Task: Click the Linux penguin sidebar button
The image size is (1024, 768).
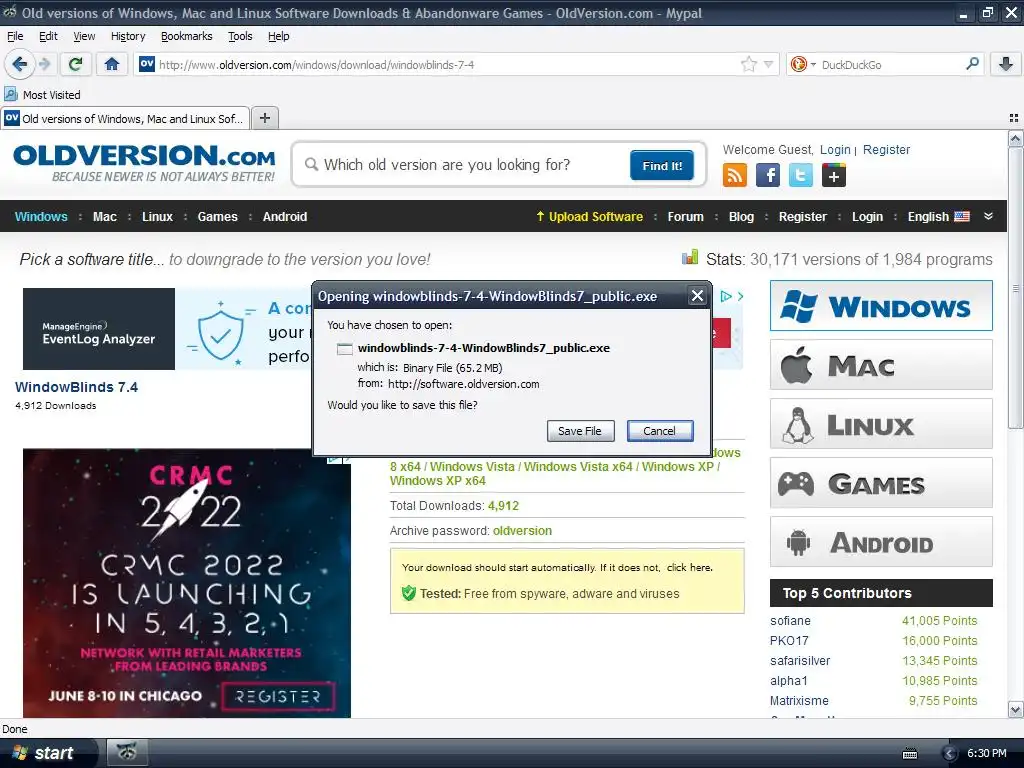Action: tap(881, 424)
